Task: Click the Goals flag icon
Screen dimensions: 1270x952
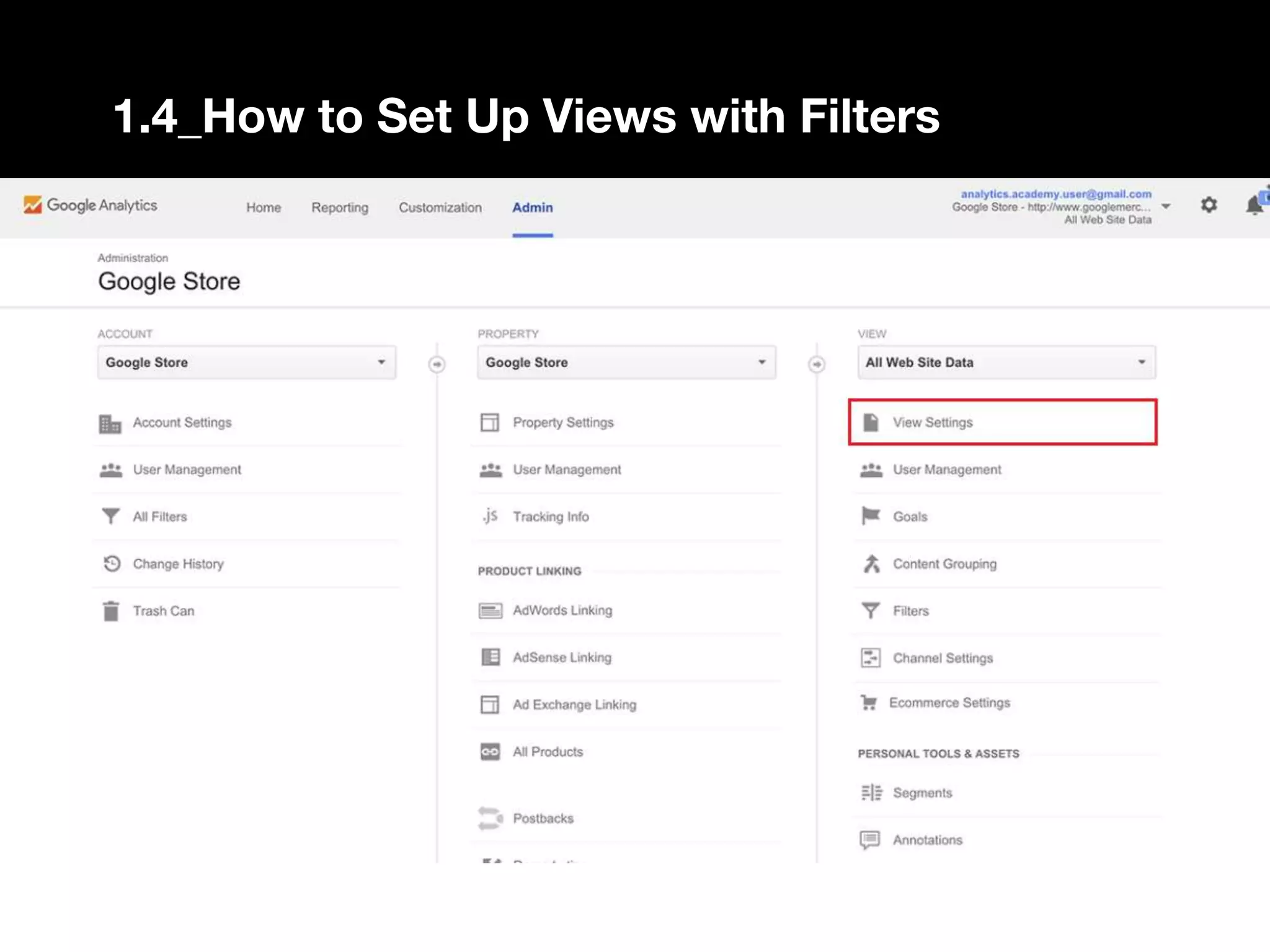Action: click(871, 516)
